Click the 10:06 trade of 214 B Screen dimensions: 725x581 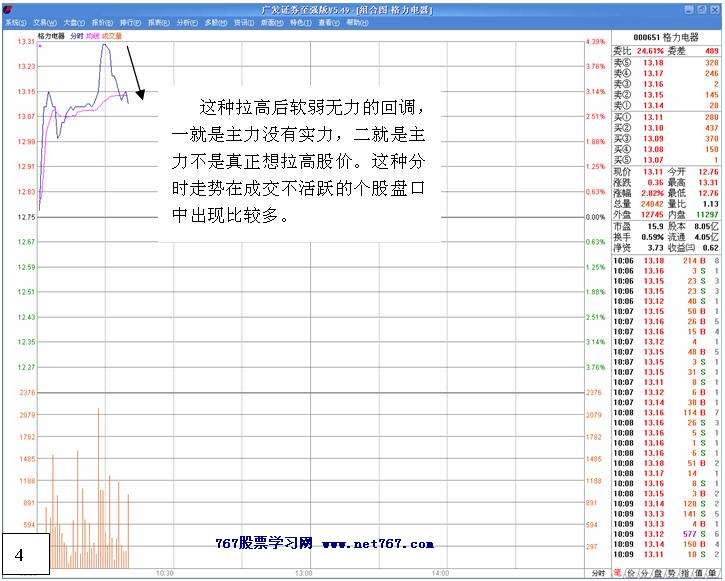[666, 261]
